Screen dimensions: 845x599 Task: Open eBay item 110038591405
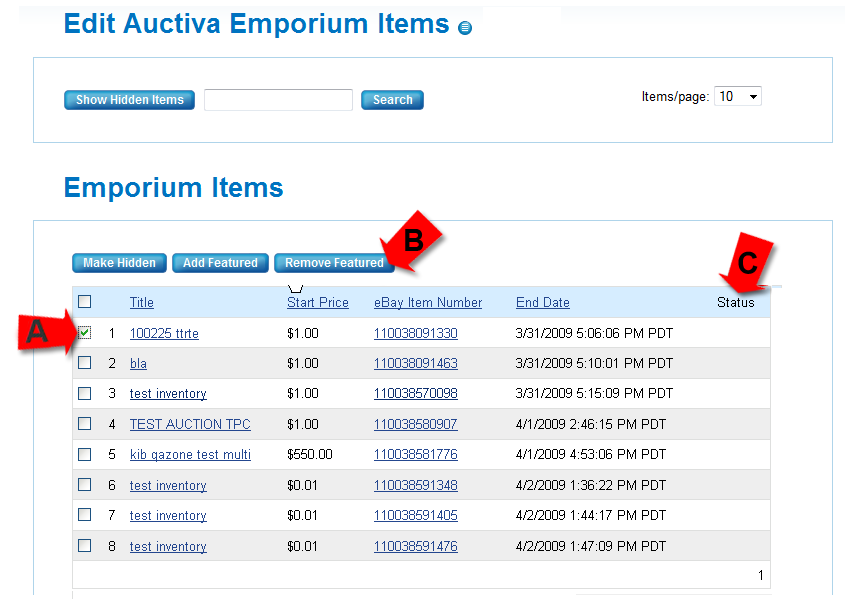point(416,516)
